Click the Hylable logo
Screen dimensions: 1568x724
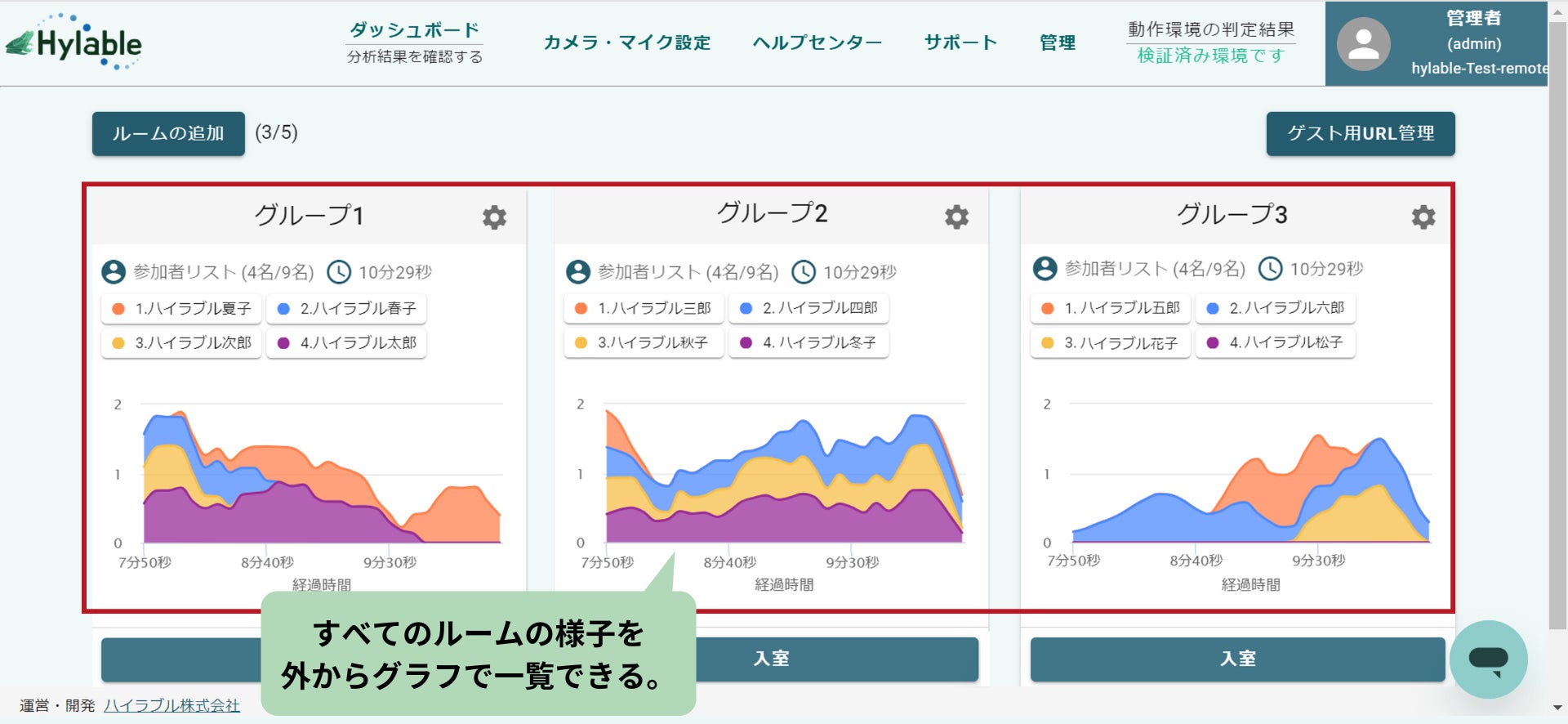coord(74,42)
